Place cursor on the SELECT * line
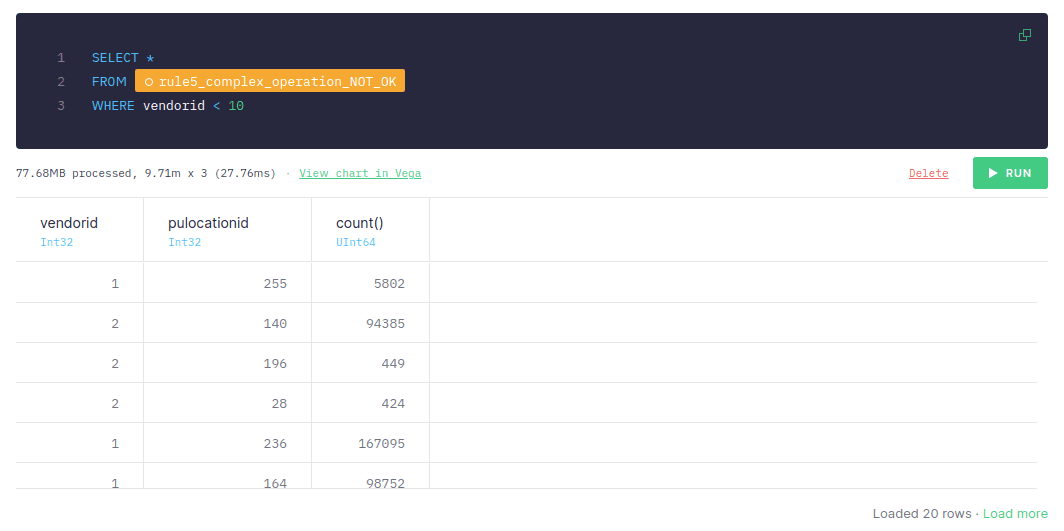The height and width of the screenshot is (531, 1064). coord(123,58)
